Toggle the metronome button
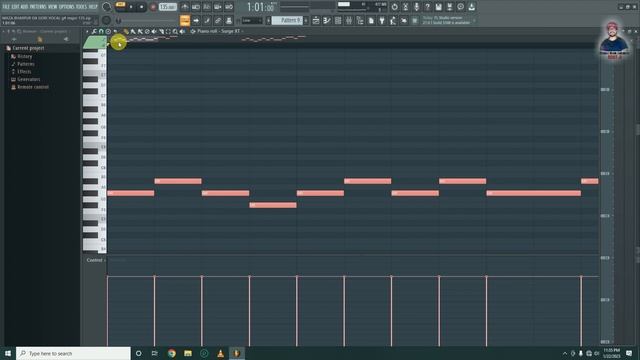The width and height of the screenshot is (640, 360). [x=184, y=7]
